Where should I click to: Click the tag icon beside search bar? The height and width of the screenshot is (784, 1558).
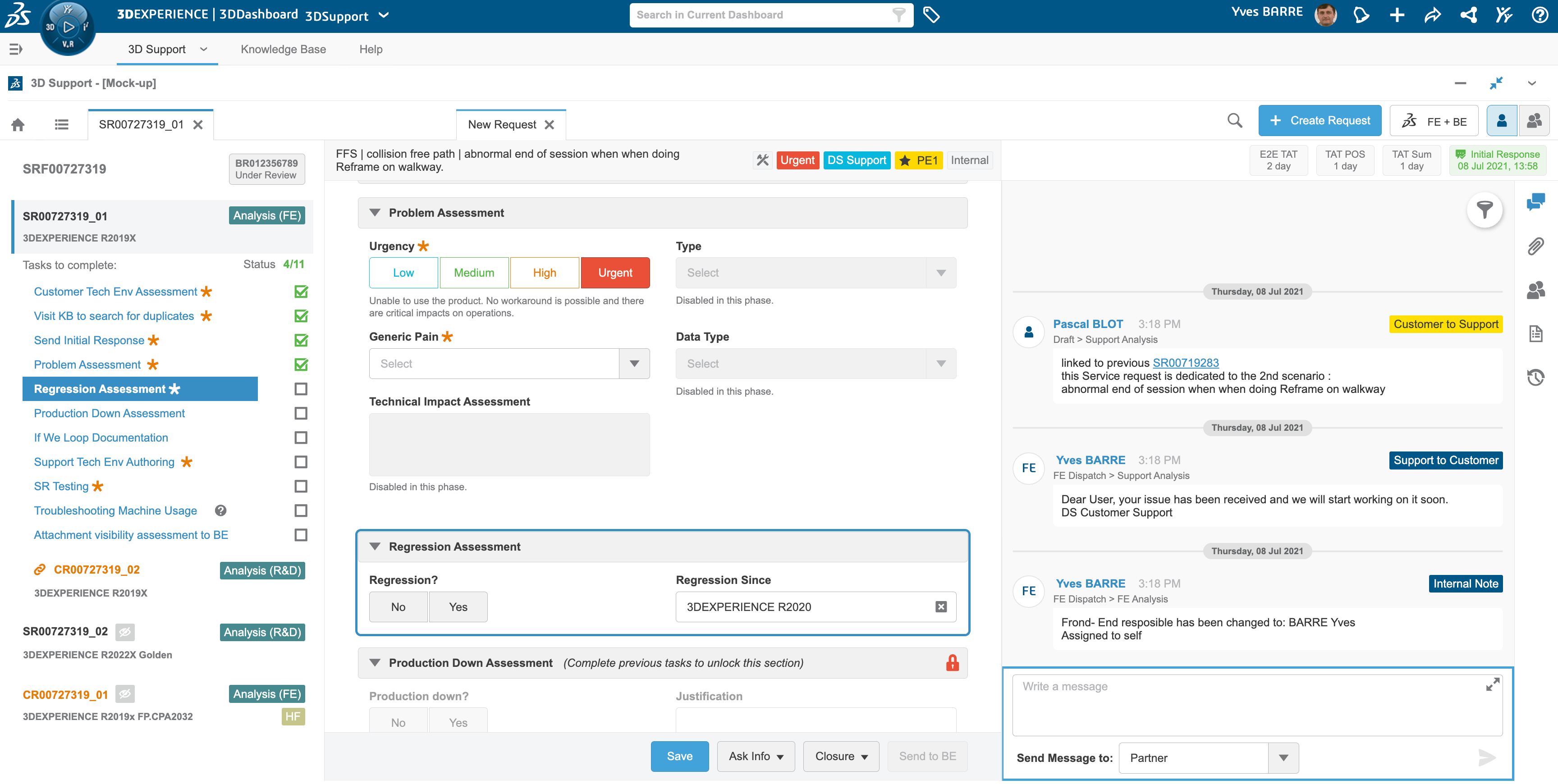pos(931,15)
